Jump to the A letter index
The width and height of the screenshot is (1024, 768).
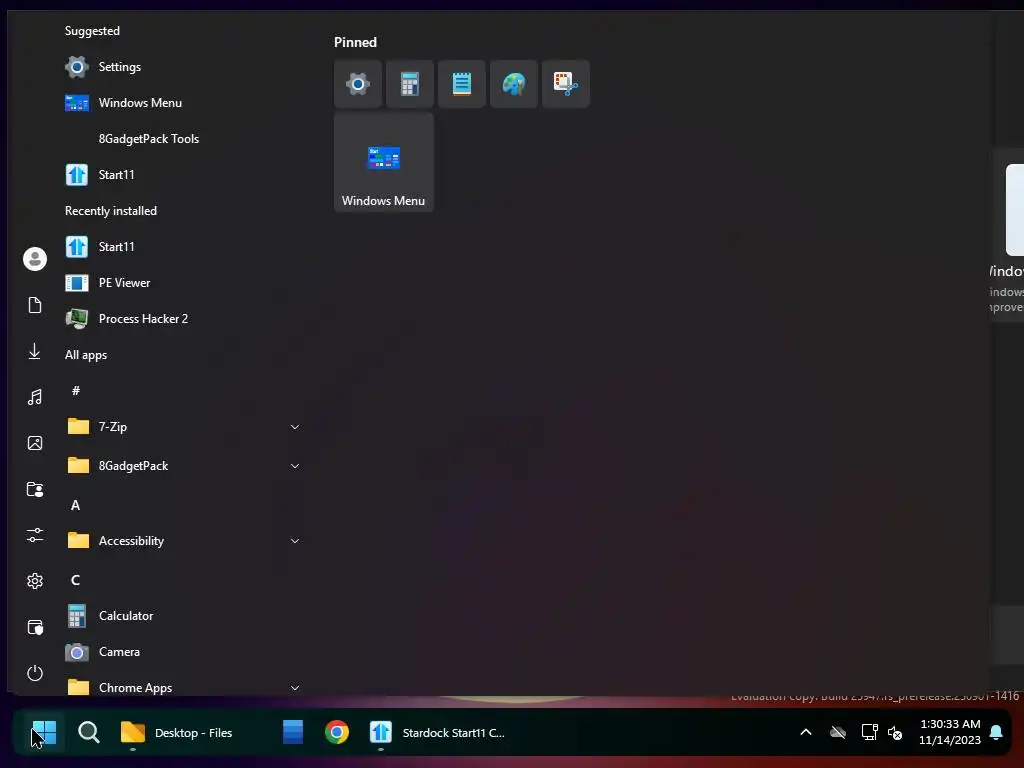click(76, 505)
